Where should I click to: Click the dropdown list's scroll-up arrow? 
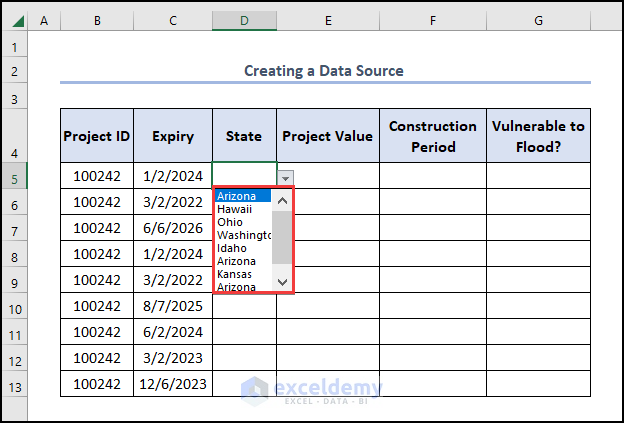[282, 200]
